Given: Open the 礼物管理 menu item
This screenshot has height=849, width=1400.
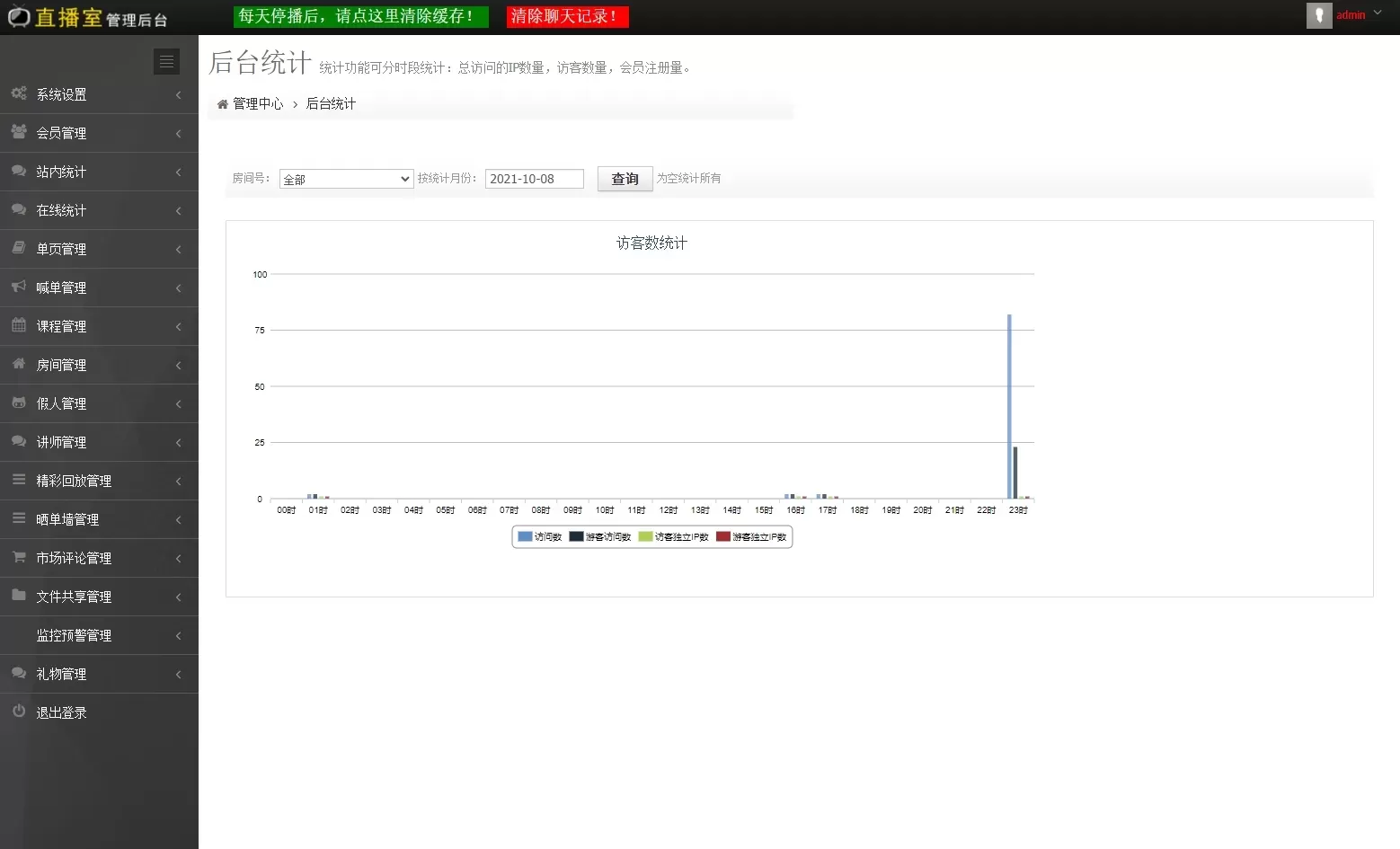Looking at the screenshot, I should coord(61,674).
